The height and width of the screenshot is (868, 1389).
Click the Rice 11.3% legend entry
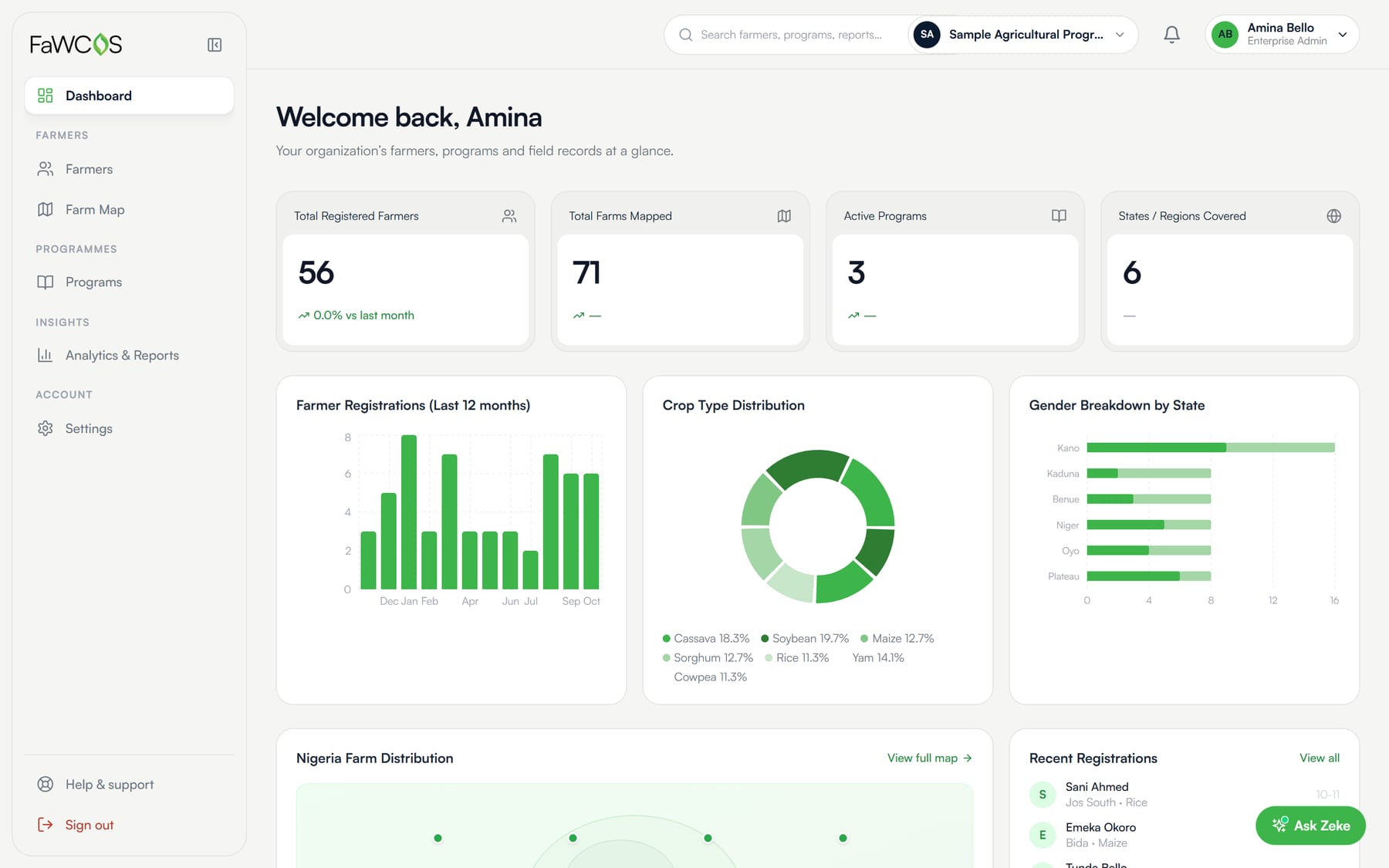pyautogui.click(x=797, y=658)
